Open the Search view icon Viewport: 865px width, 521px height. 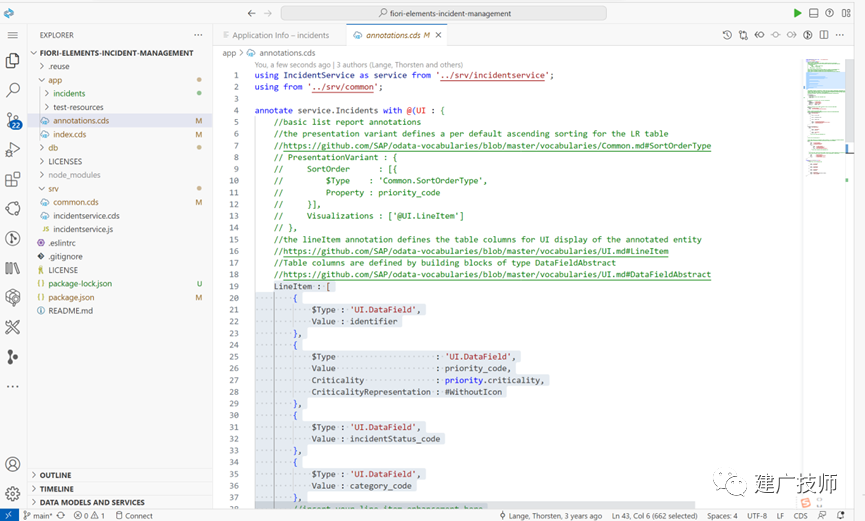point(13,90)
